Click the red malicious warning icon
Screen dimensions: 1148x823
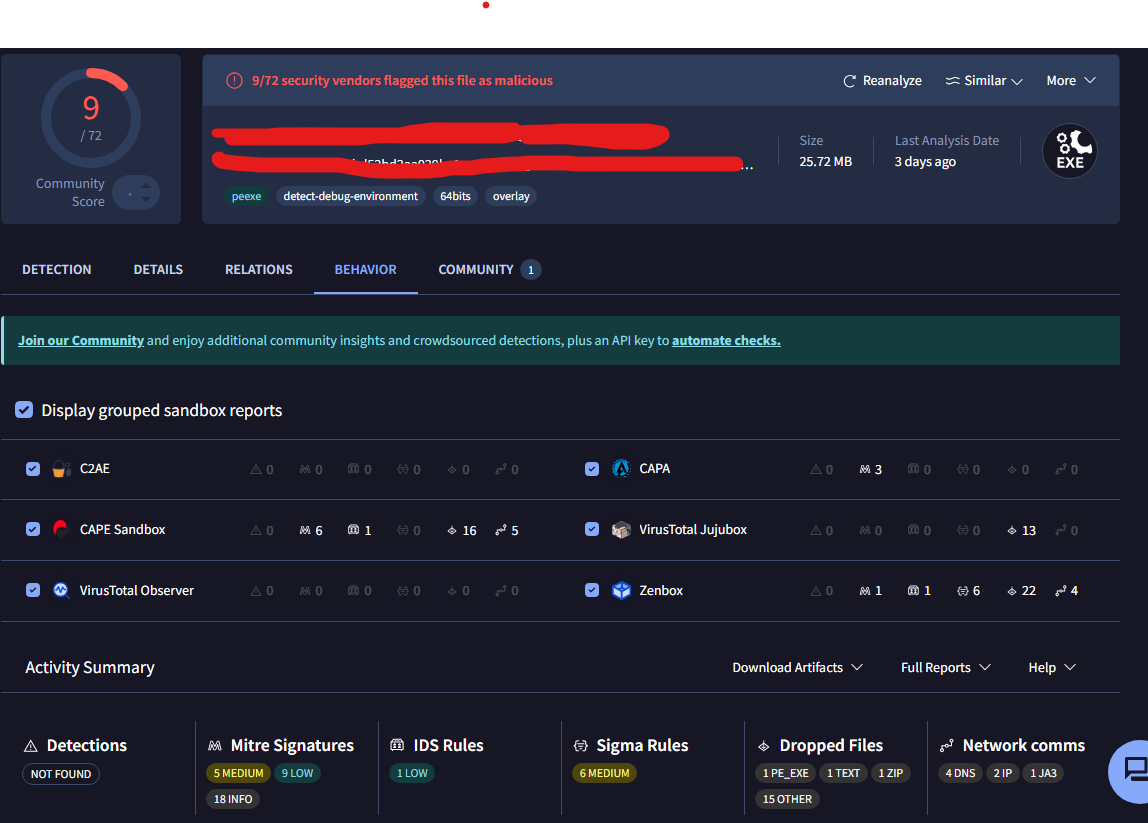(x=234, y=81)
